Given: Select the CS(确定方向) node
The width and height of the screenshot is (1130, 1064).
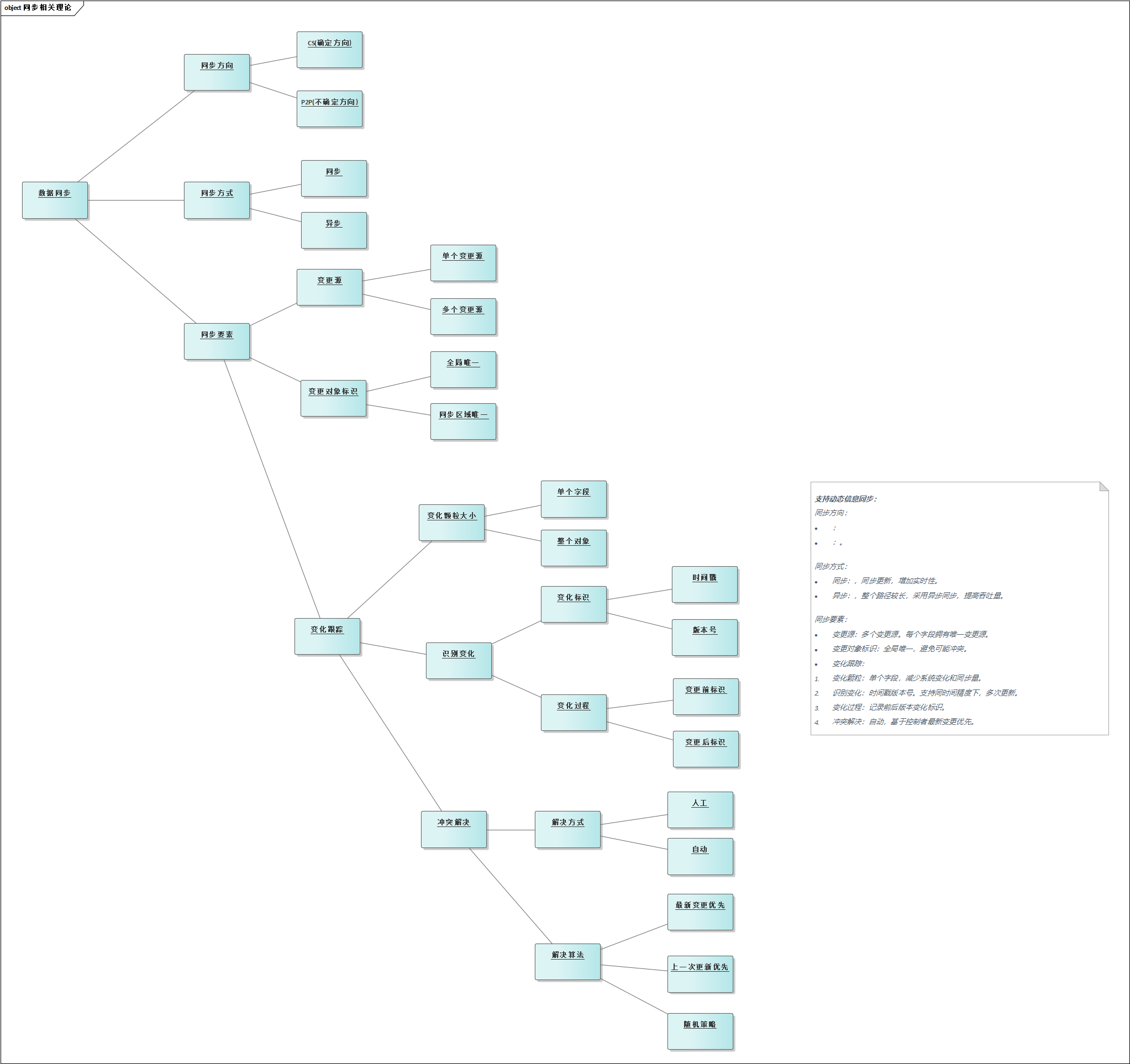Looking at the screenshot, I should point(330,50).
